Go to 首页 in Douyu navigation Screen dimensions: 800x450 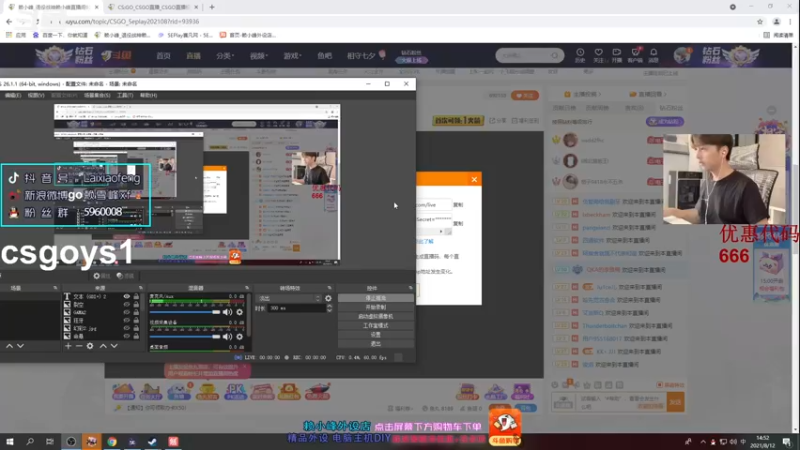(x=163, y=56)
